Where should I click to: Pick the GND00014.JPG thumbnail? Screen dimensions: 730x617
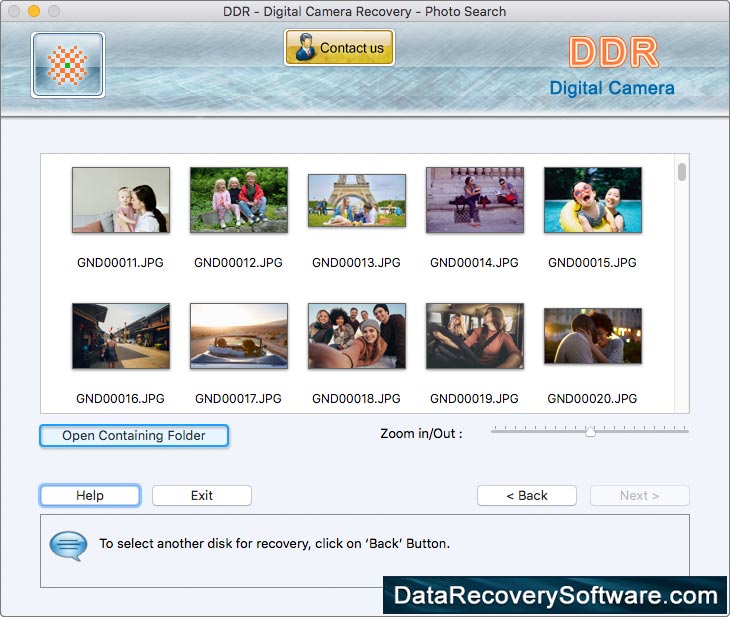click(x=475, y=200)
